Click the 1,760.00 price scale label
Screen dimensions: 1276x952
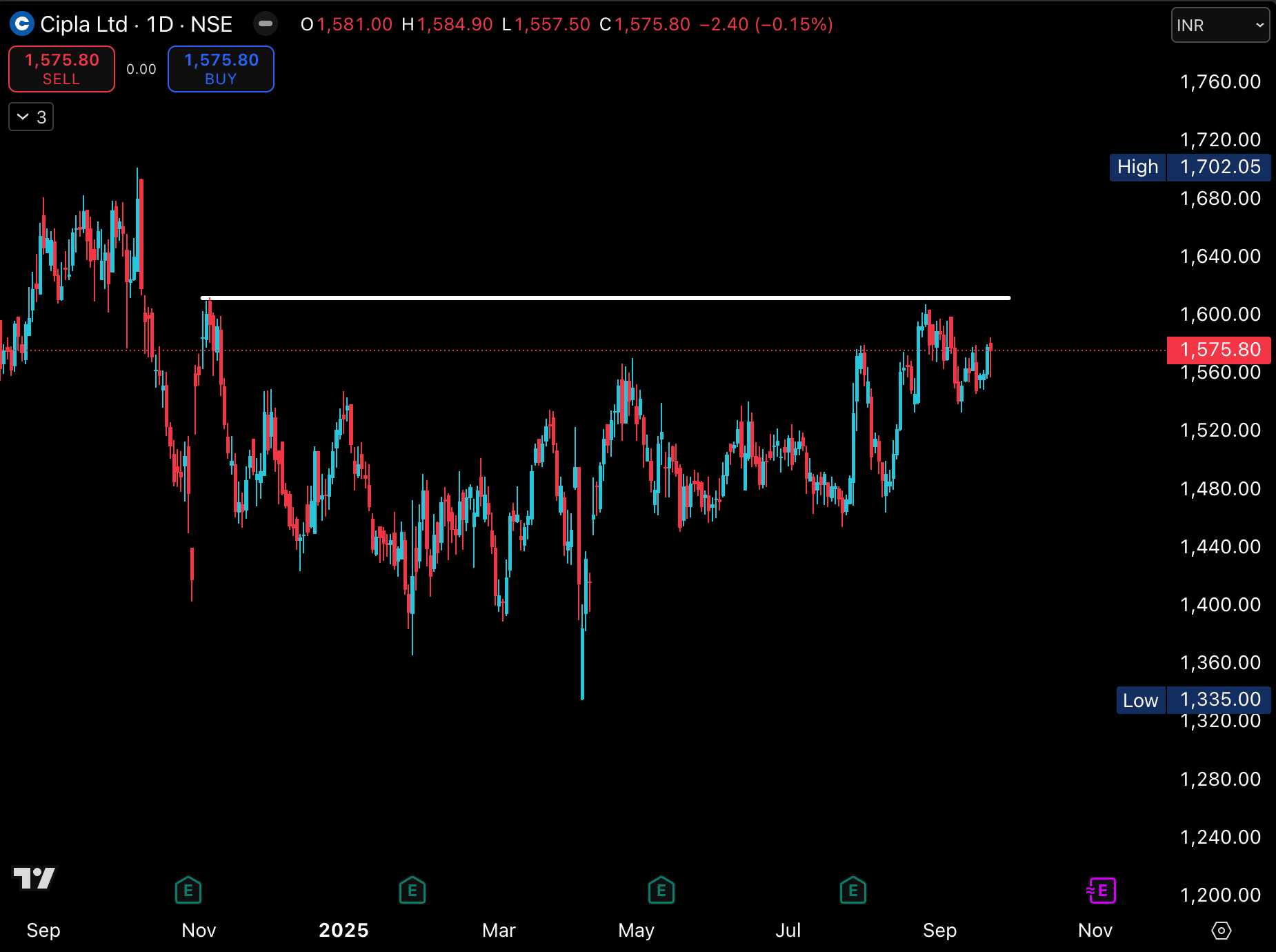coord(1220,81)
